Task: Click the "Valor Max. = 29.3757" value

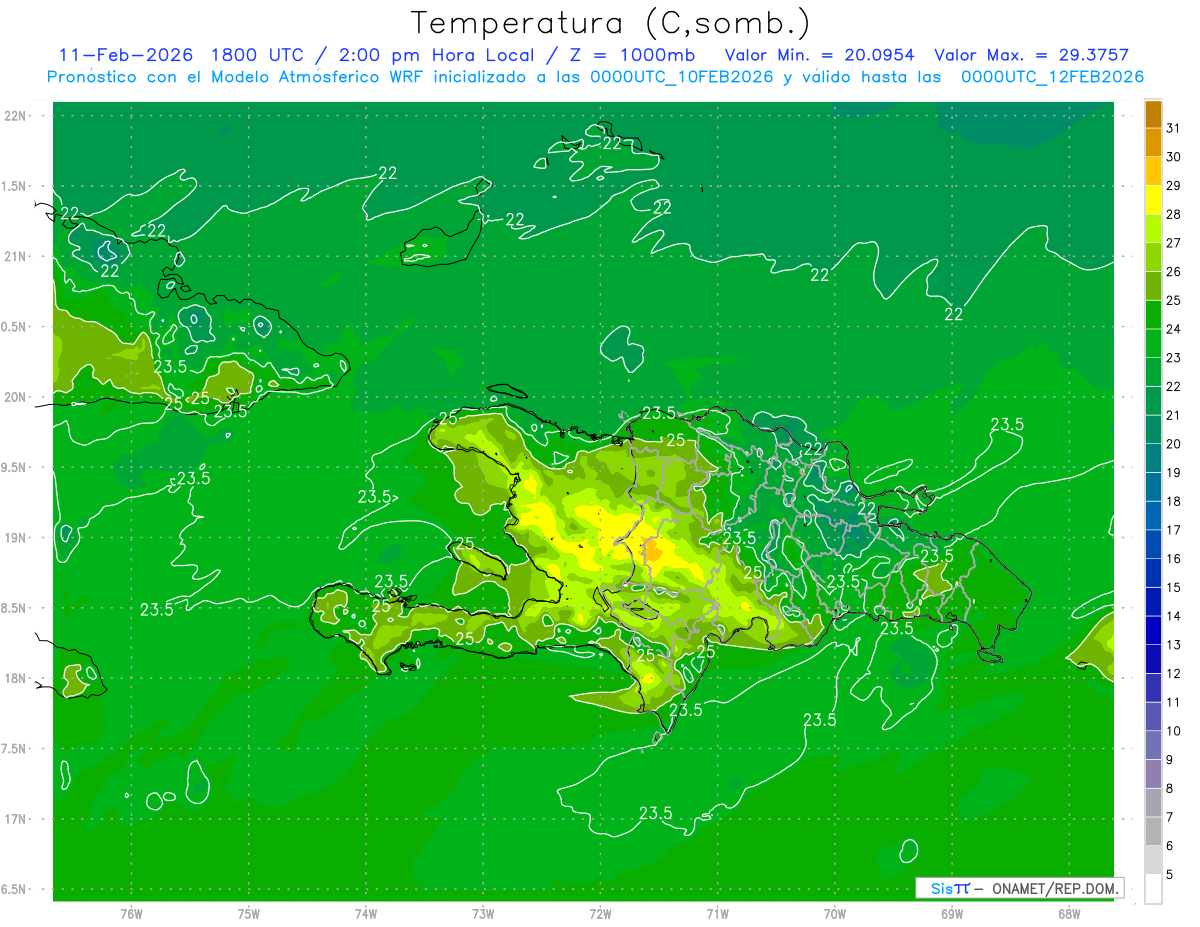Action: [1031, 55]
